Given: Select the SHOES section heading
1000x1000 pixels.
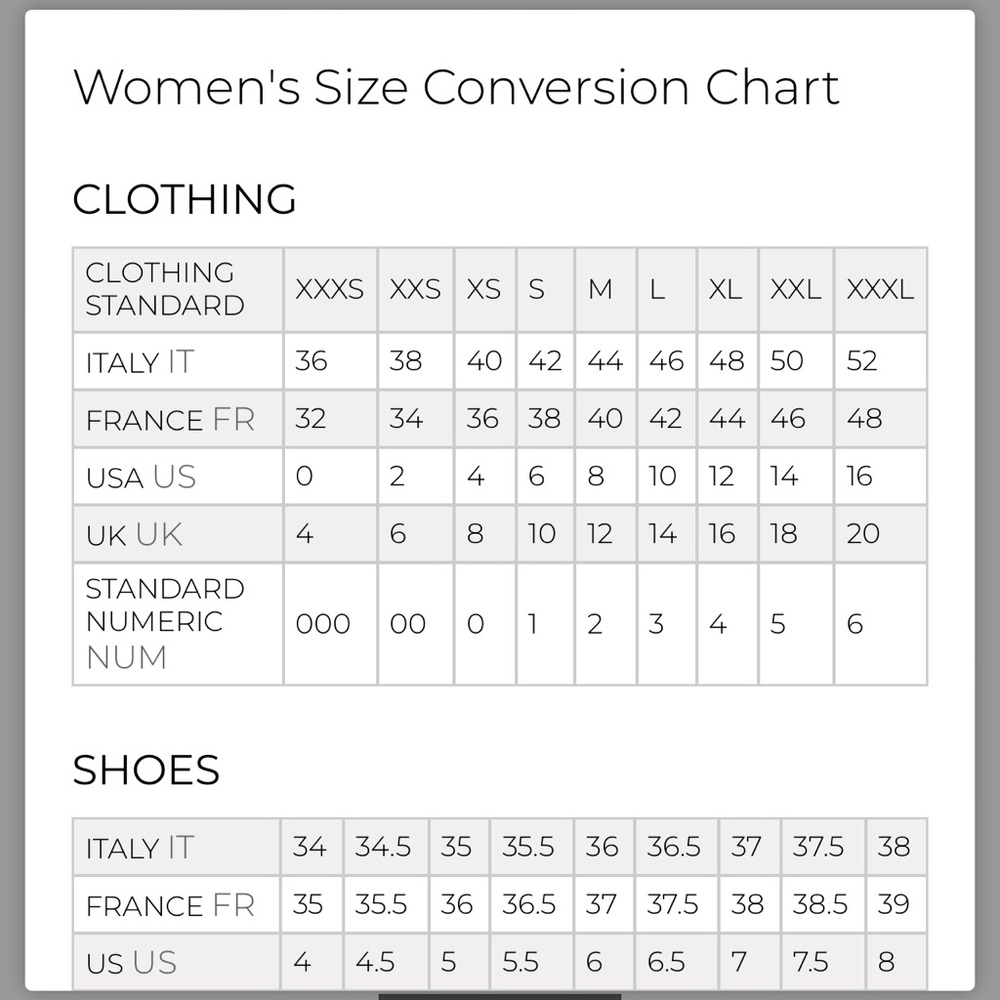Looking at the screenshot, I should (x=146, y=770).
